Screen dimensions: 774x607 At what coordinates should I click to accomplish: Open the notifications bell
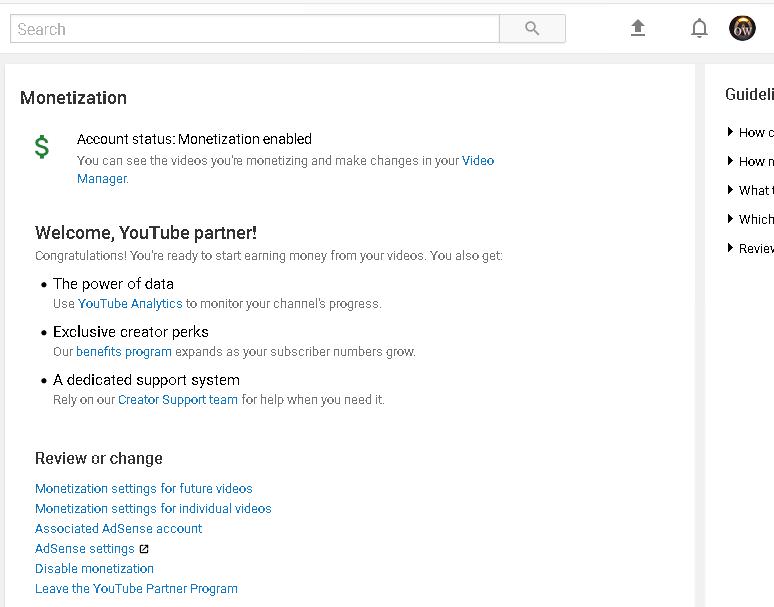(699, 28)
